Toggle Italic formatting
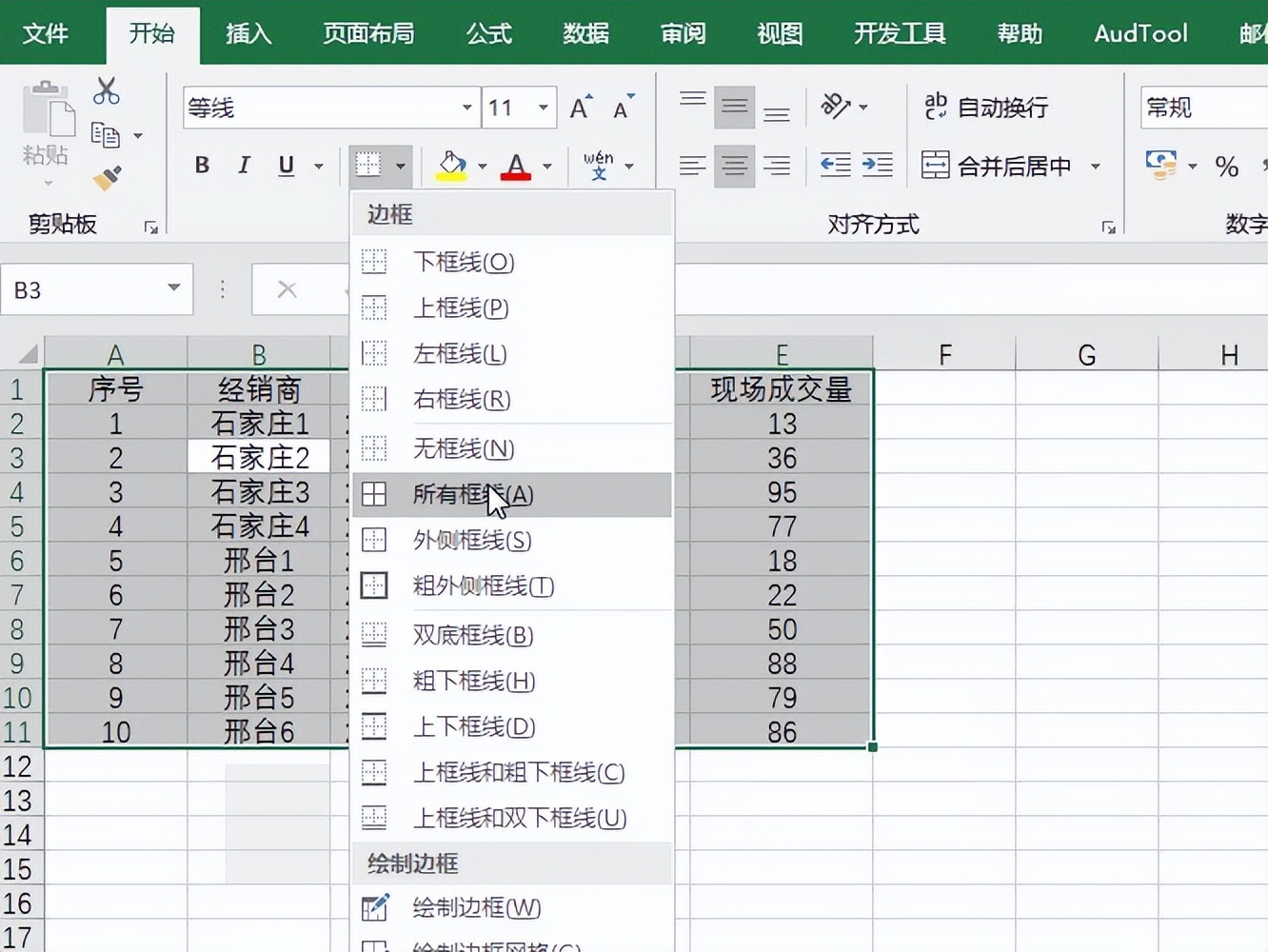1268x952 pixels. pos(244,165)
